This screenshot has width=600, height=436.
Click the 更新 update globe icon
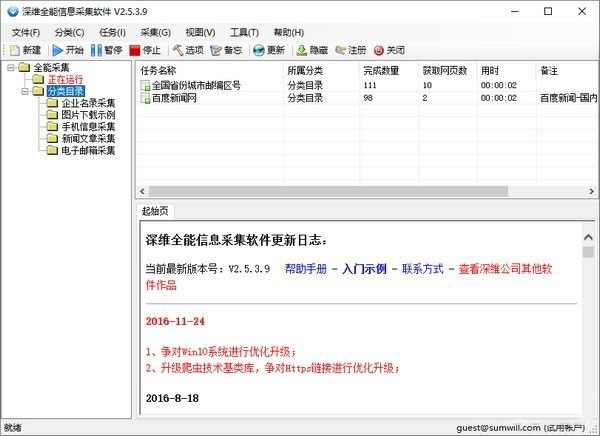259,50
